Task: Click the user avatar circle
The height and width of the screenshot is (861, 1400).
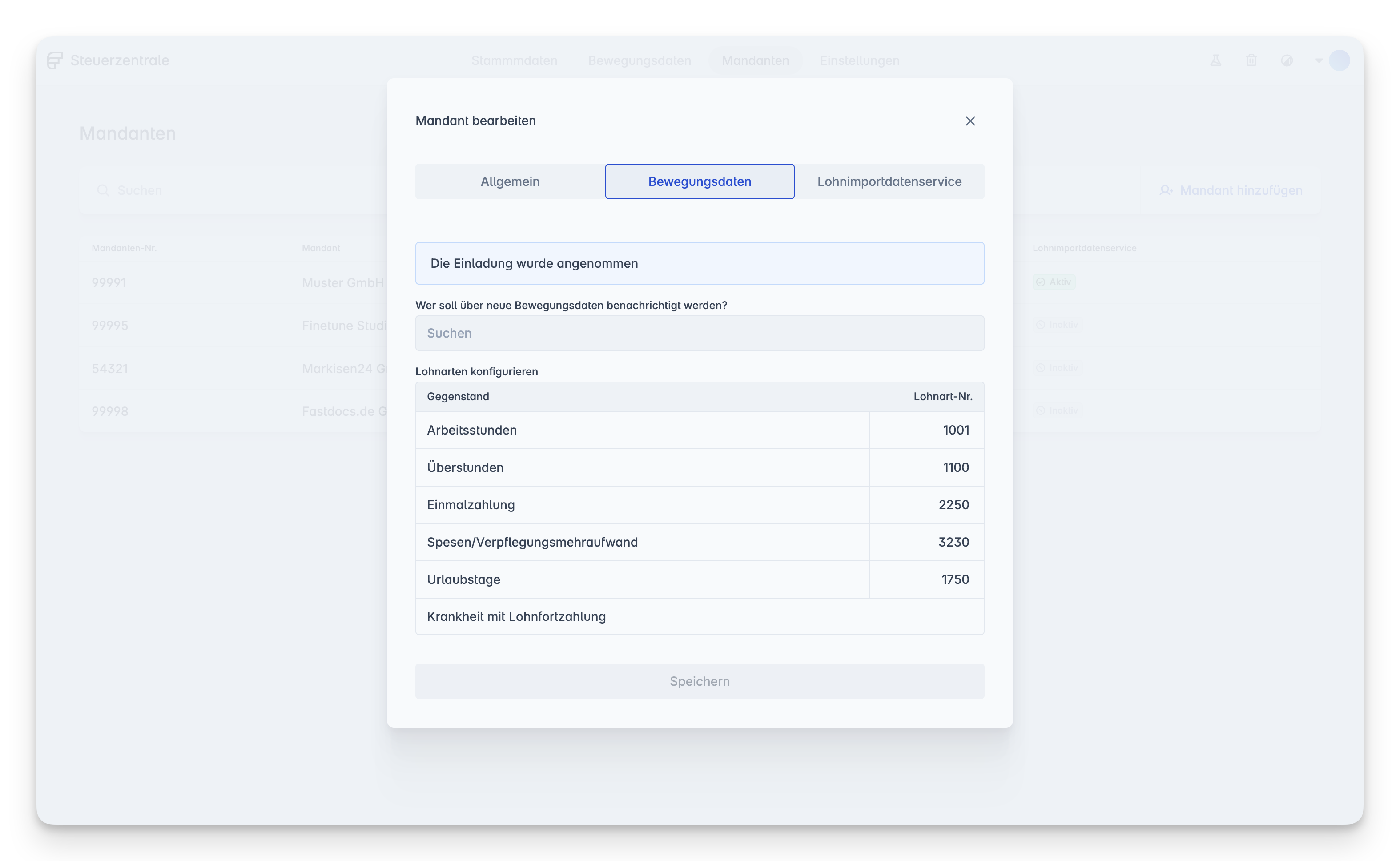Action: click(x=1339, y=60)
